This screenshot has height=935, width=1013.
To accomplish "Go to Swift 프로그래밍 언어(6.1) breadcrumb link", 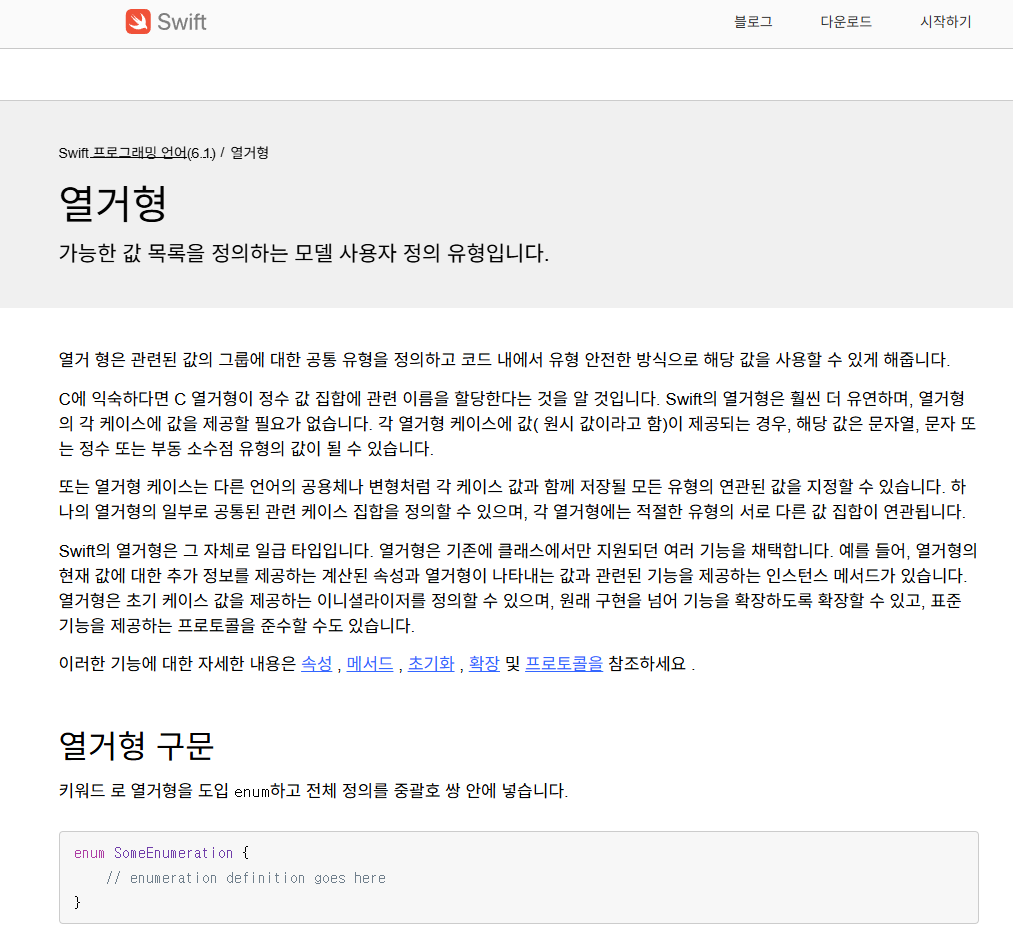I will tap(137, 153).
